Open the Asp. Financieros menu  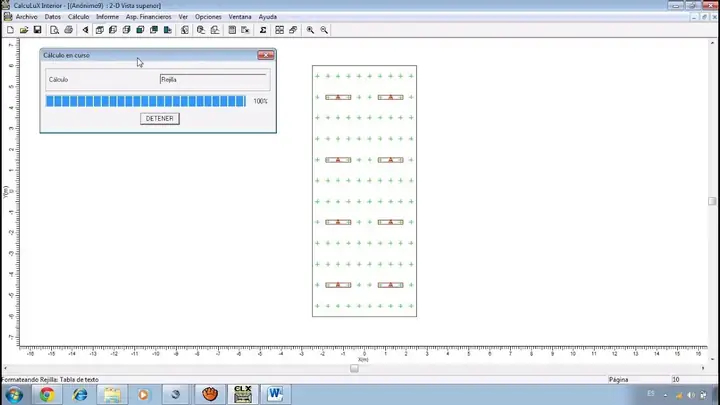pos(148,17)
